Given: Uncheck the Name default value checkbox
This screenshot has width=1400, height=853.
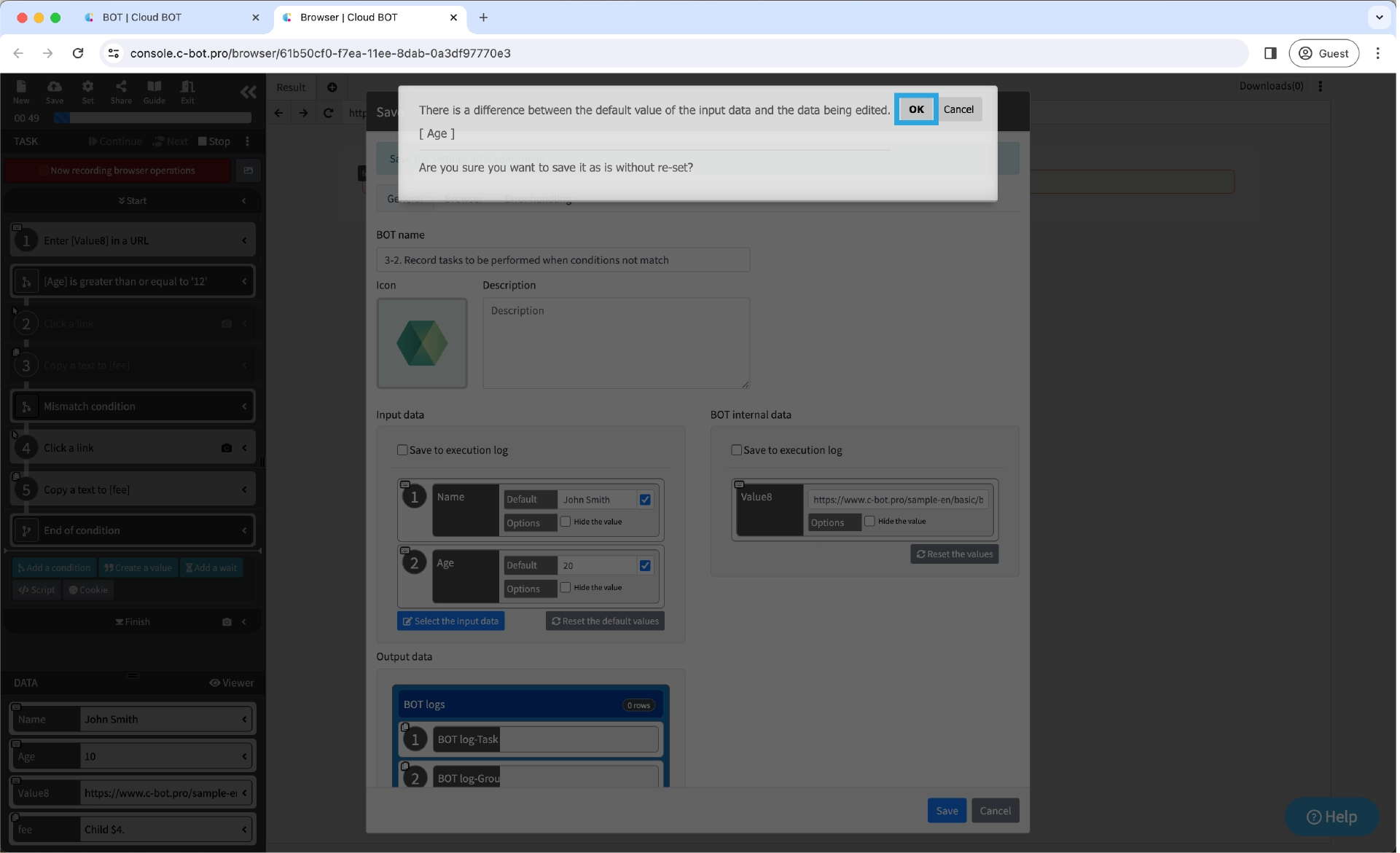Looking at the screenshot, I should coord(645,500).
